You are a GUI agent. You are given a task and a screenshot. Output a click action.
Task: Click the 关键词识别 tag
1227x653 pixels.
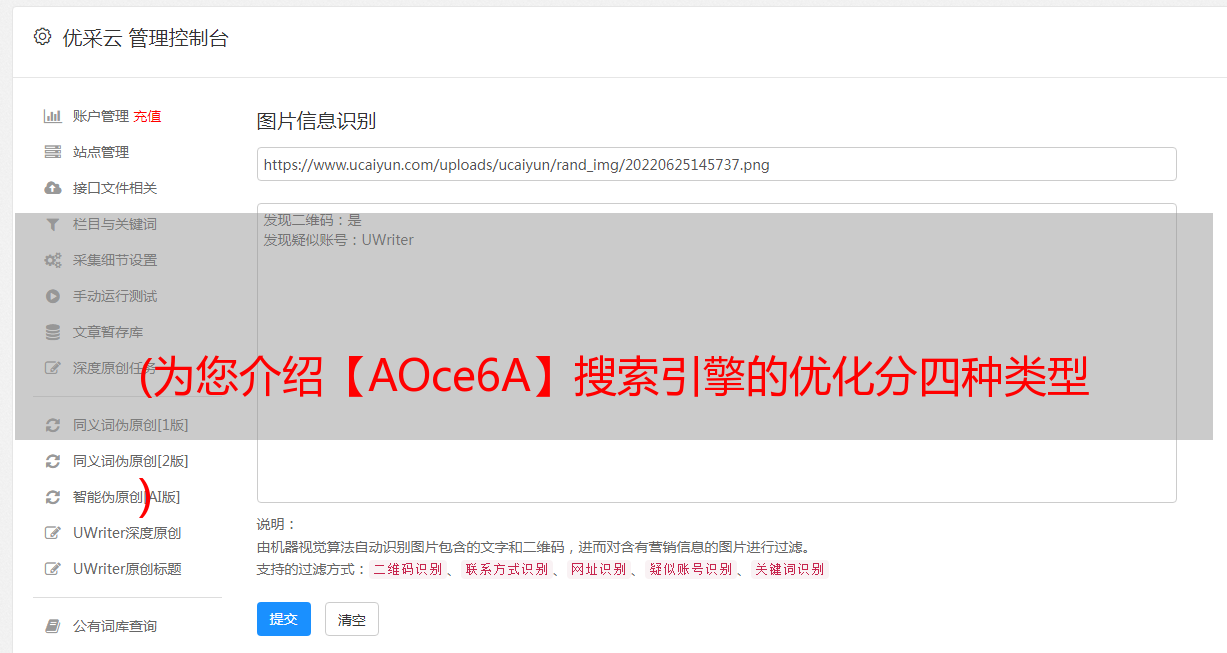coord(789,569)
